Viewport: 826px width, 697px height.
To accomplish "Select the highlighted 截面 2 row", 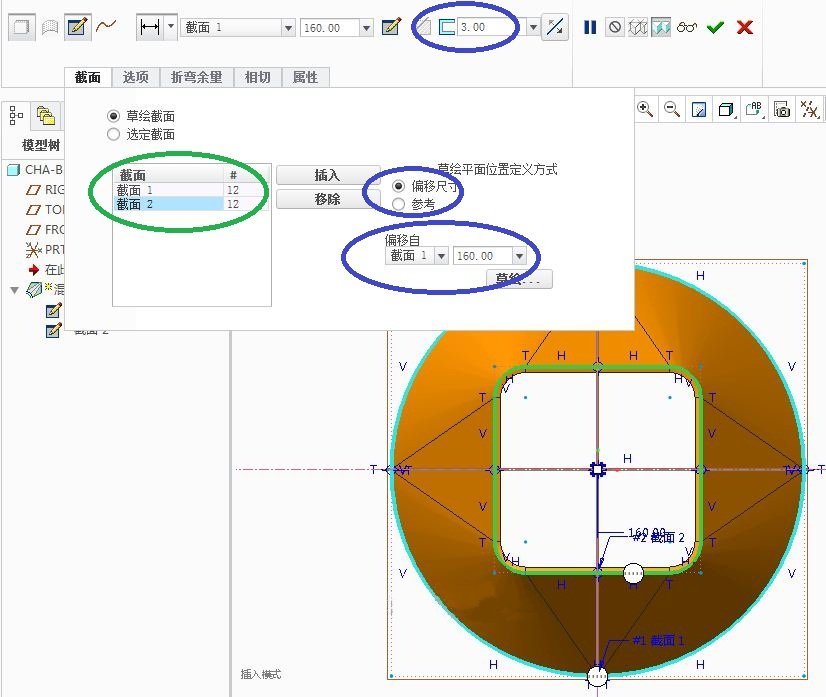I will pos(192,204).
